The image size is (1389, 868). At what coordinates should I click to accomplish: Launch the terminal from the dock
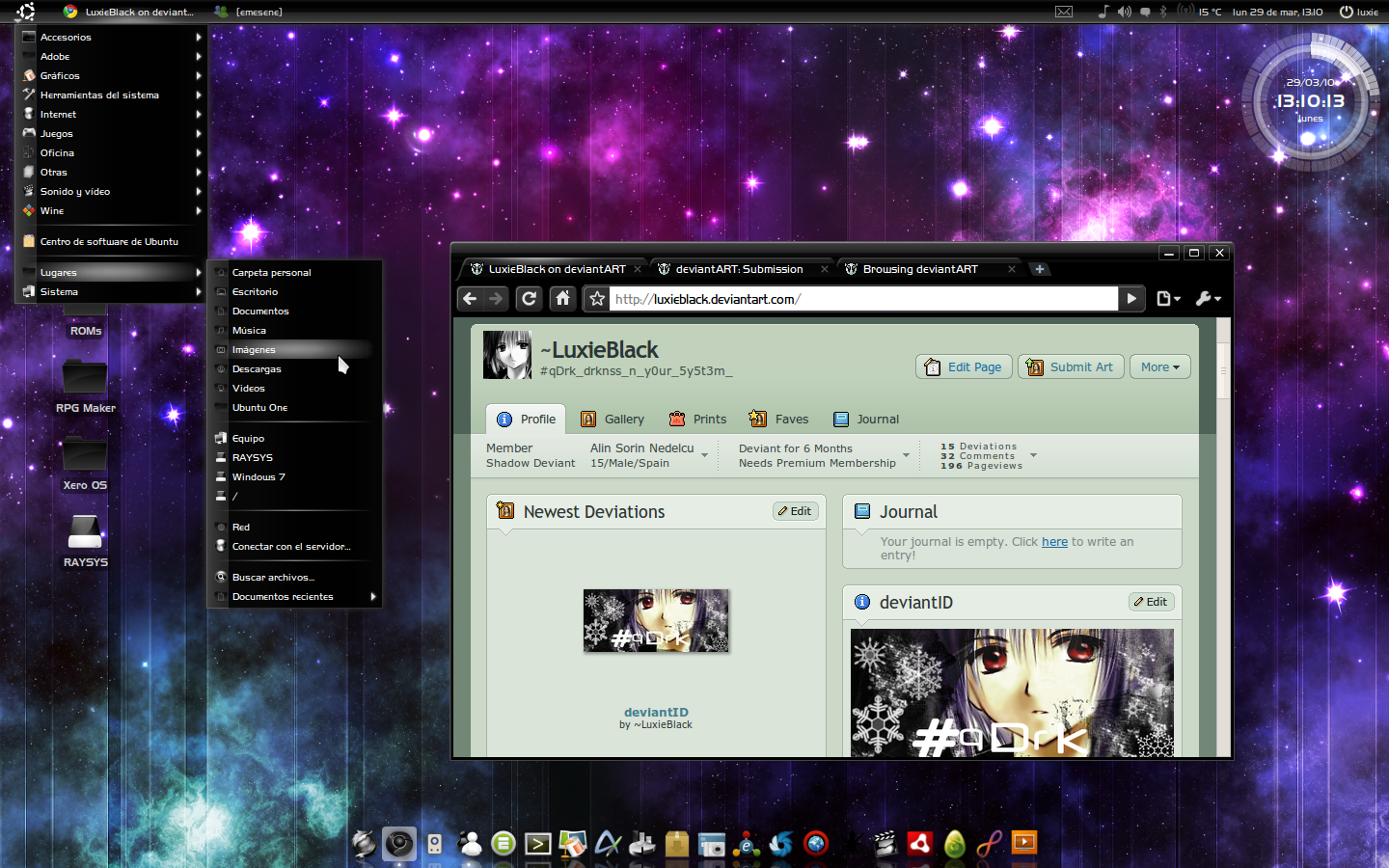pyautogui.click(x=538, y=844)
